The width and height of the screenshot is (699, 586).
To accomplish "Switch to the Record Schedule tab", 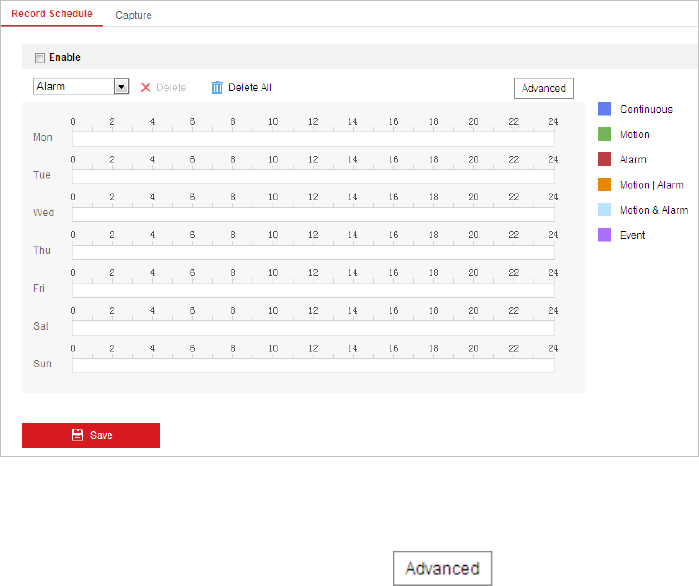I will click(52, 14).
